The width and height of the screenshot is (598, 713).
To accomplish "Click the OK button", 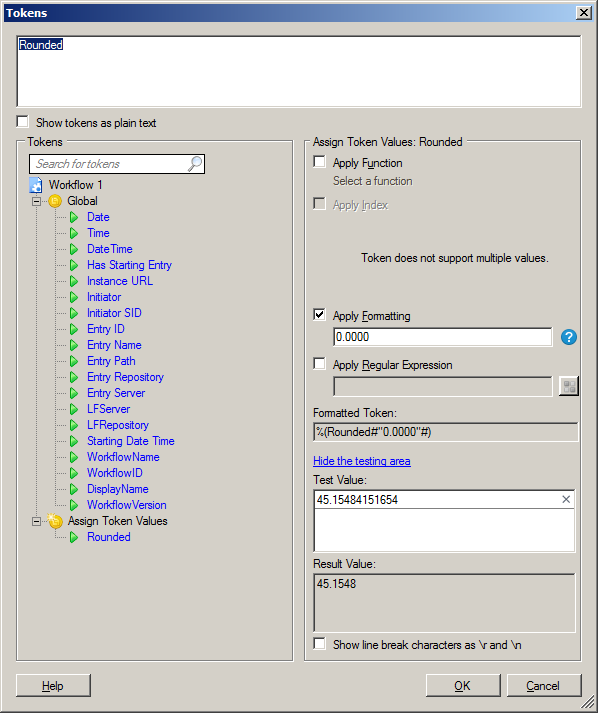I will pyautogui.click(x=463, y=685).
